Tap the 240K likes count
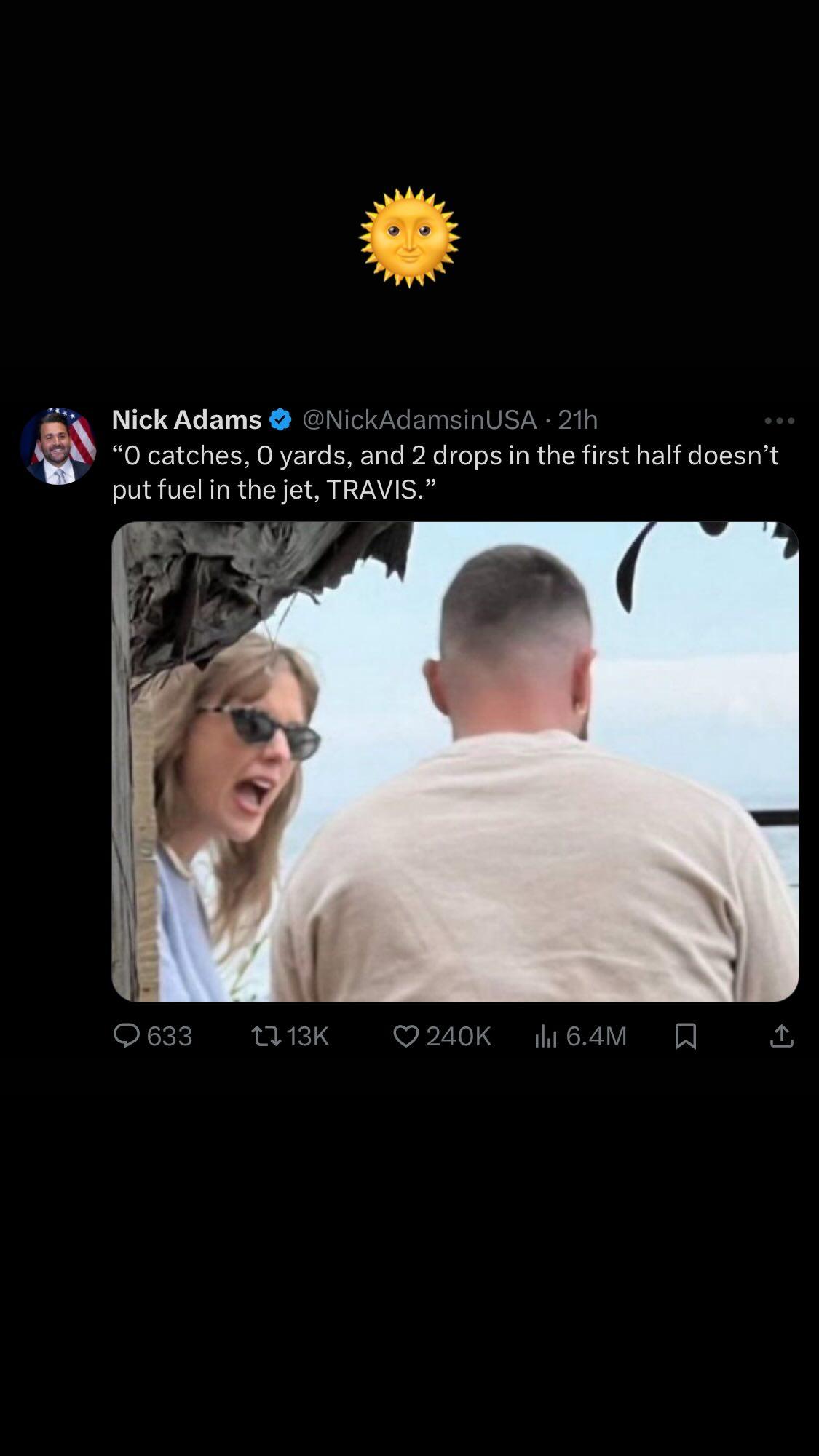Image resolution: width=819 pixels, height=1456 pixels. pos(459,1036)
